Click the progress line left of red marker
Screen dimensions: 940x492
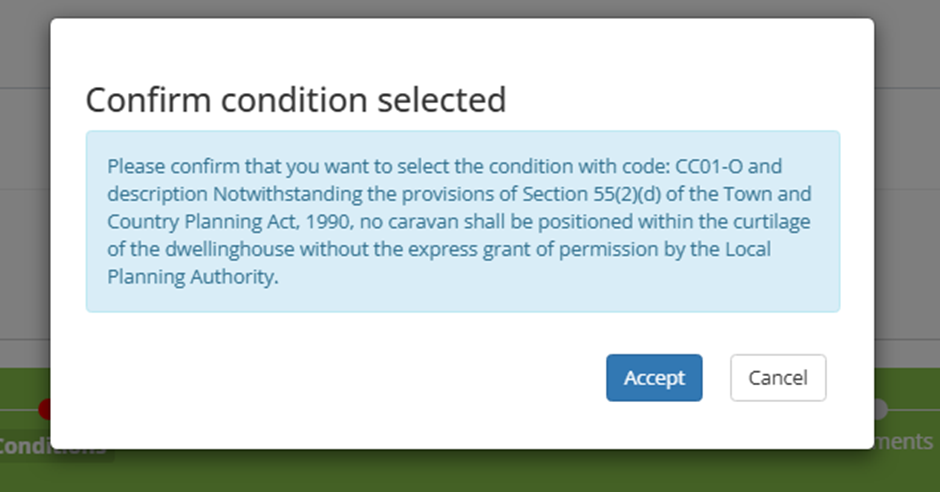[16, 409]
